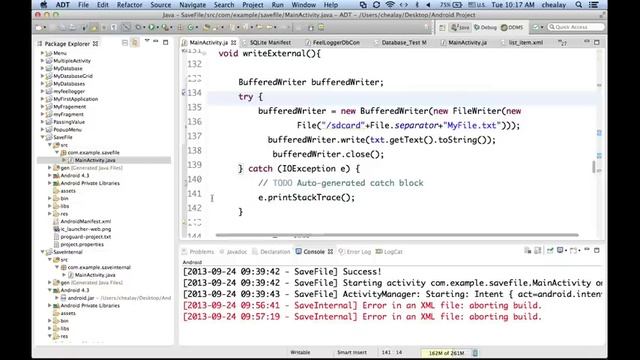This screenshot has width=640, height=360.
Task: Open the Navigate menu
Action: [193, 5]
